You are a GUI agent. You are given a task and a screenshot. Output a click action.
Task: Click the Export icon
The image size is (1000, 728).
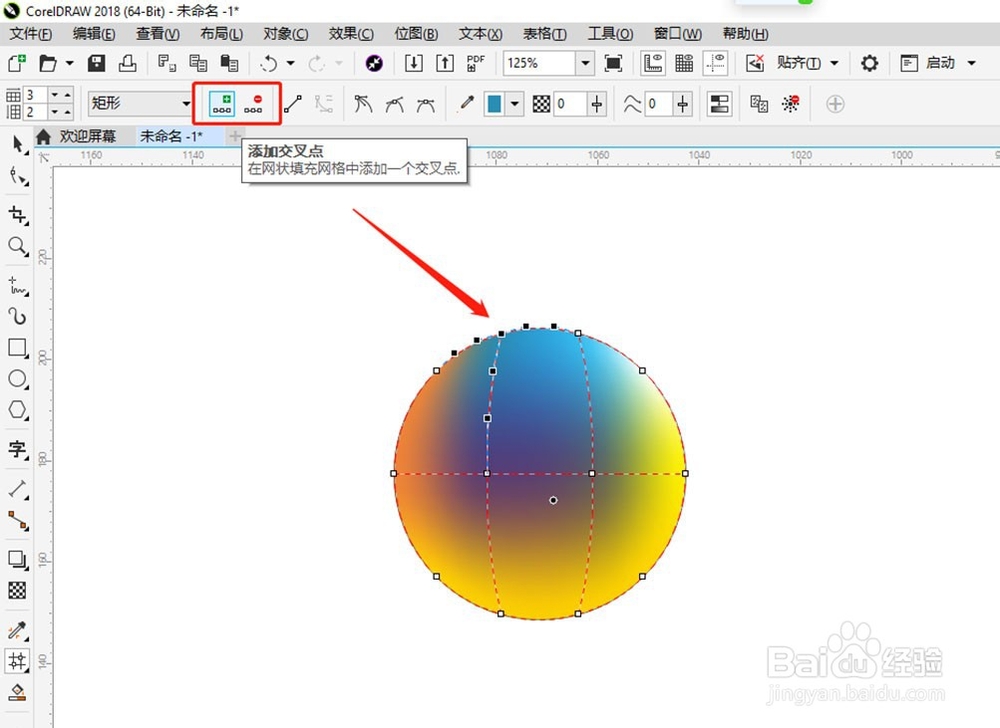click(445, 62)
